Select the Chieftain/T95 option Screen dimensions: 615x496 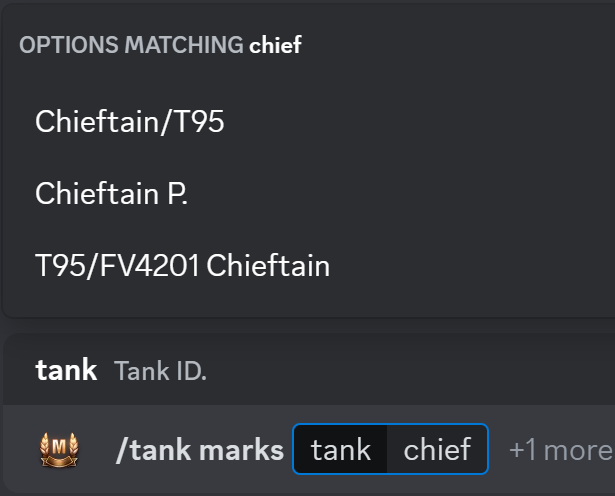click(129, 122)
